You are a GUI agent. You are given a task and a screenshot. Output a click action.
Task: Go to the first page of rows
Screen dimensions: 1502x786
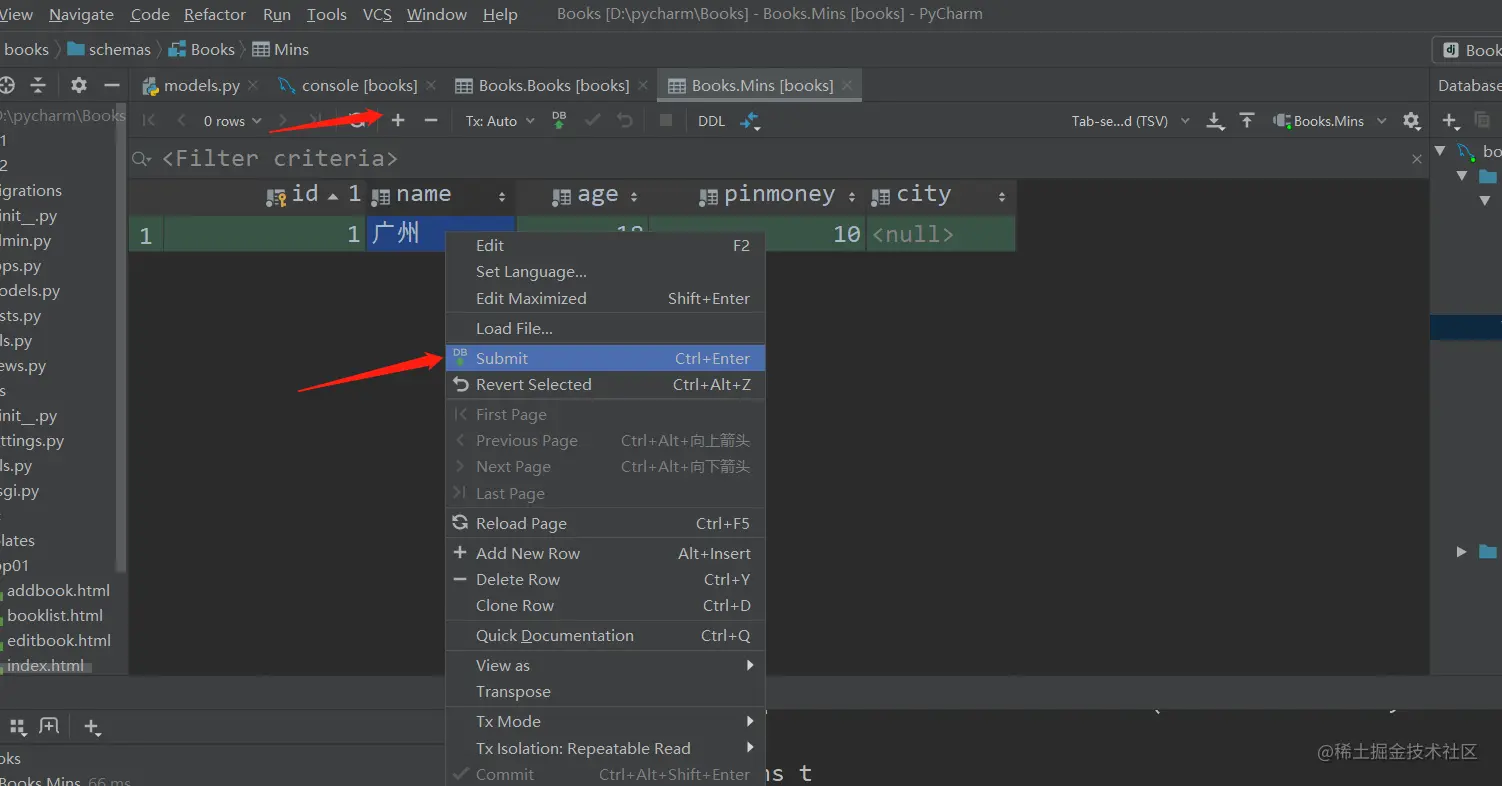tap(149, 121)
